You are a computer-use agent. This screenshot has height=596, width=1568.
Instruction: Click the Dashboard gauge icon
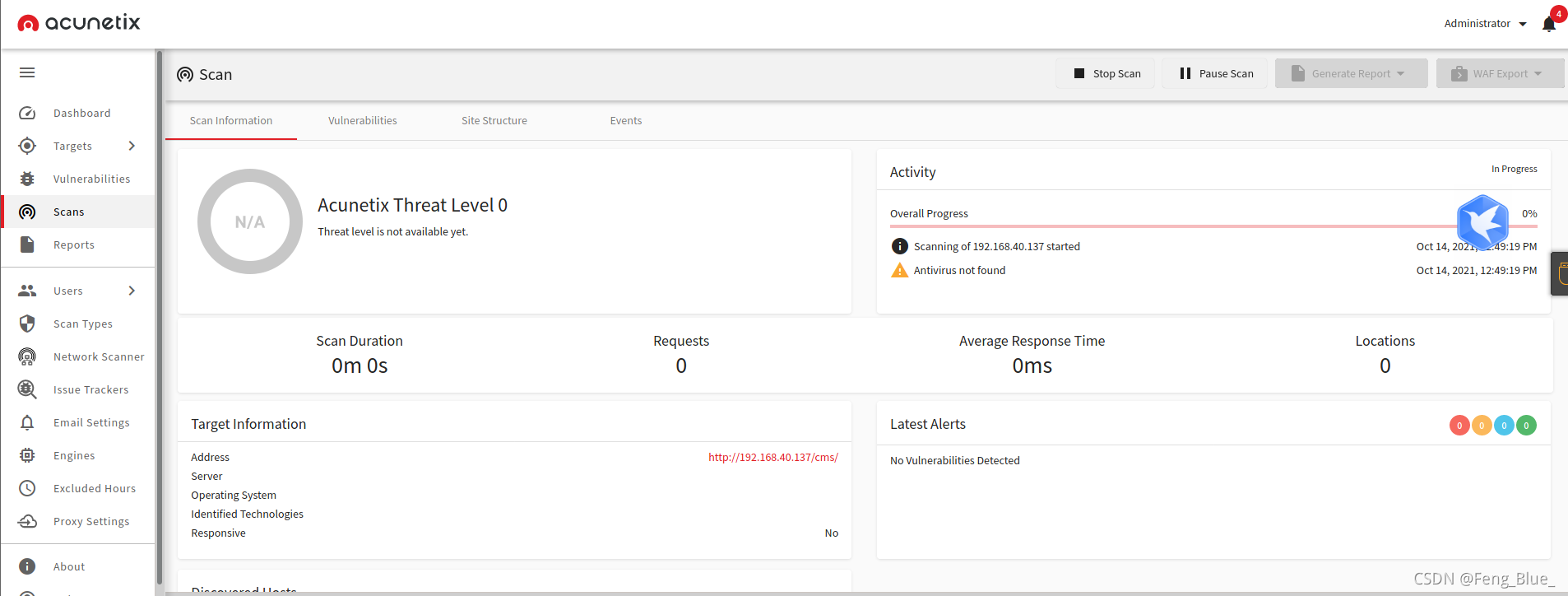click(27, 113)
